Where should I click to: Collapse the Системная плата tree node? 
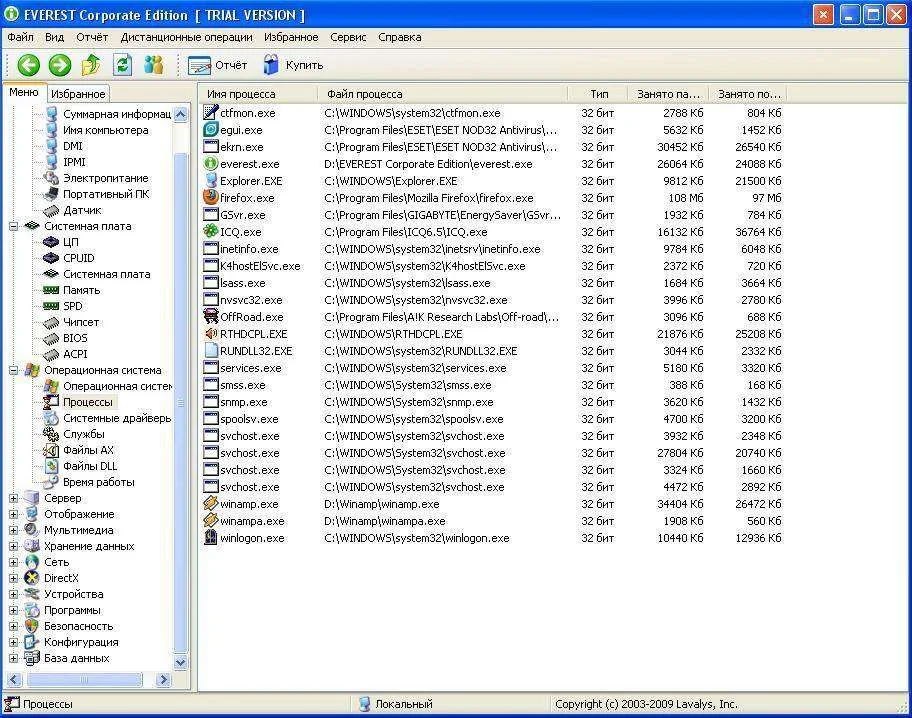click(x=13, y=226)
